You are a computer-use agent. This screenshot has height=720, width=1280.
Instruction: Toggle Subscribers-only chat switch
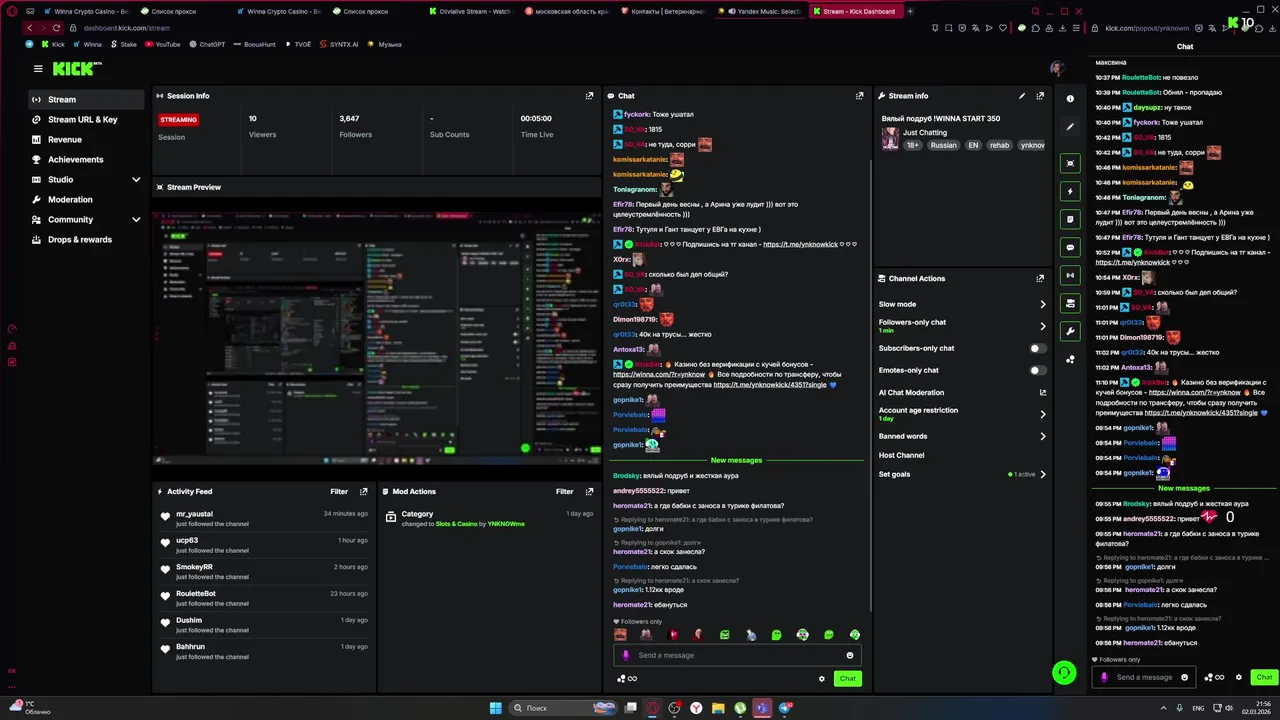click(1038, 349)
